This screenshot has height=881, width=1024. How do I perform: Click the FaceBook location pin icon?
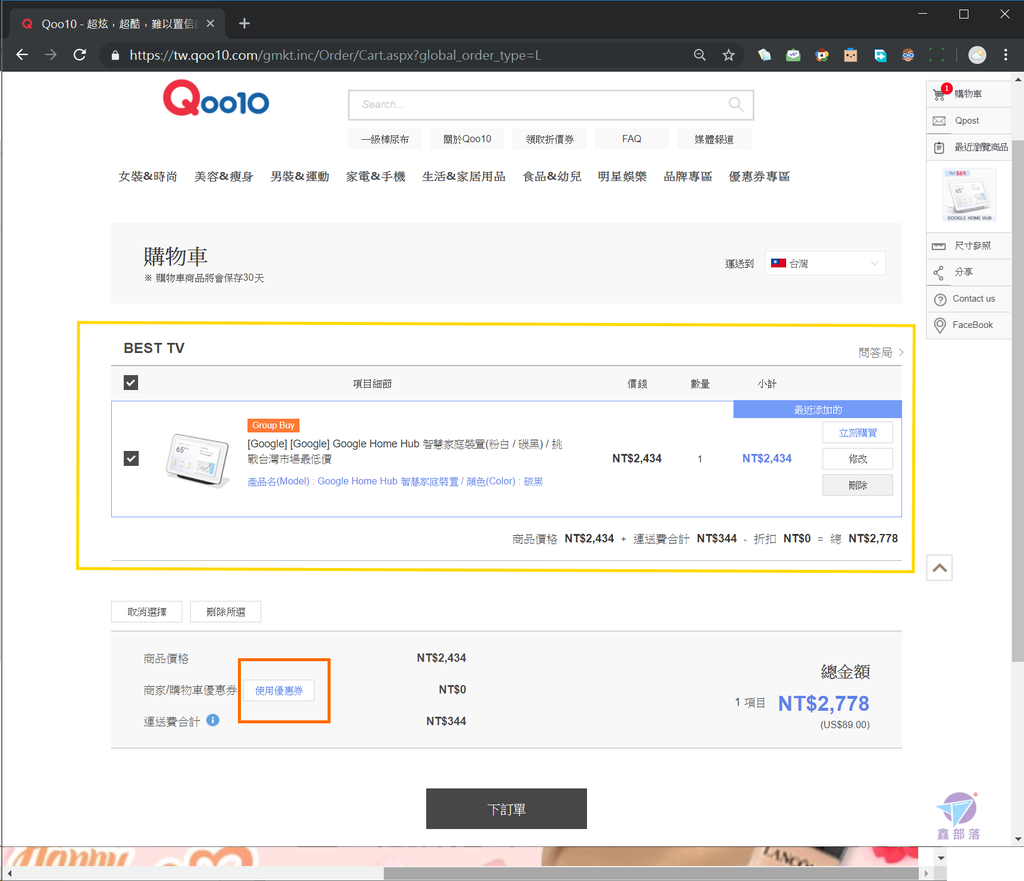click(940, 325)
